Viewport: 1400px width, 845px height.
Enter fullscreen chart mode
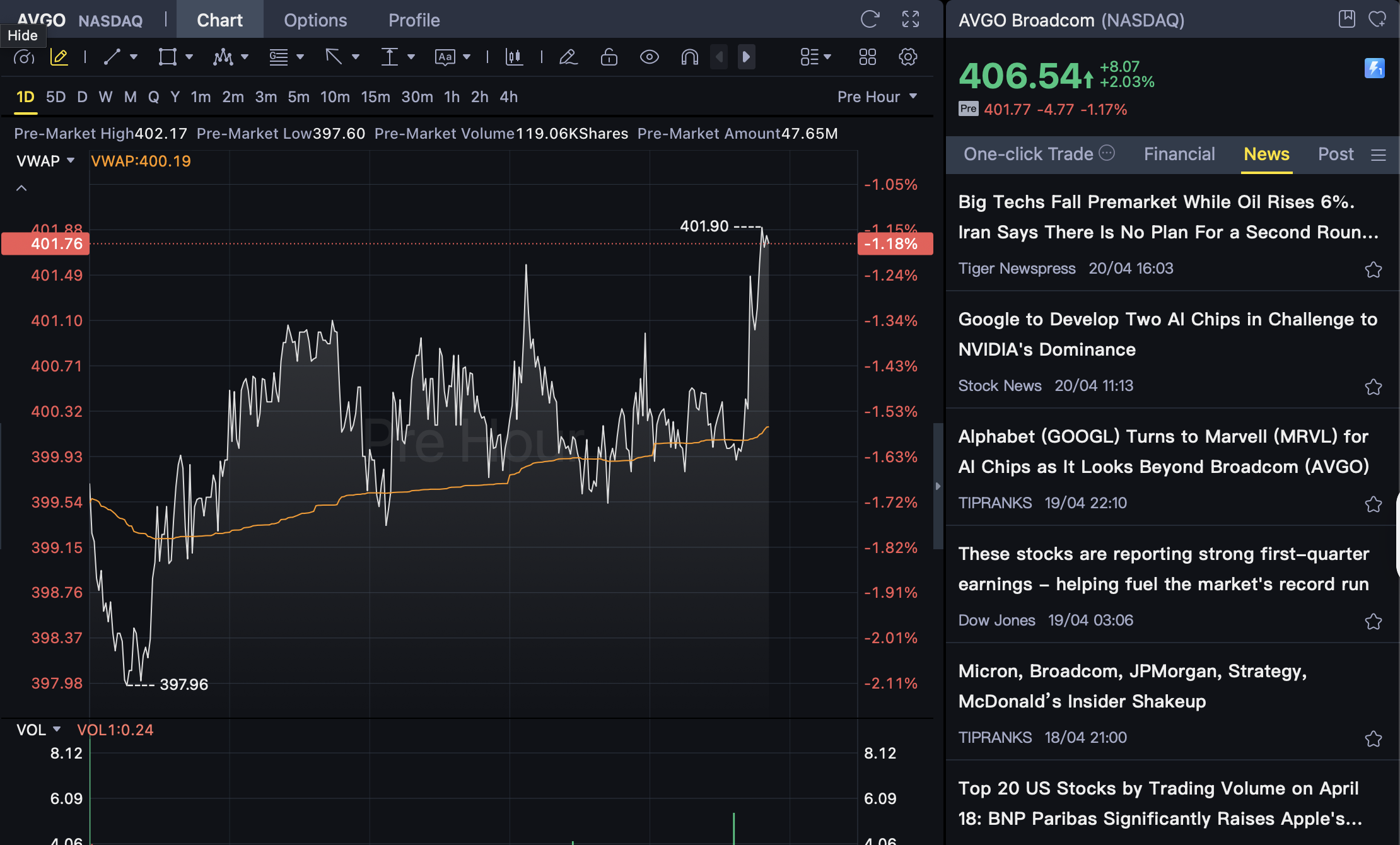[x=910, y=20]
